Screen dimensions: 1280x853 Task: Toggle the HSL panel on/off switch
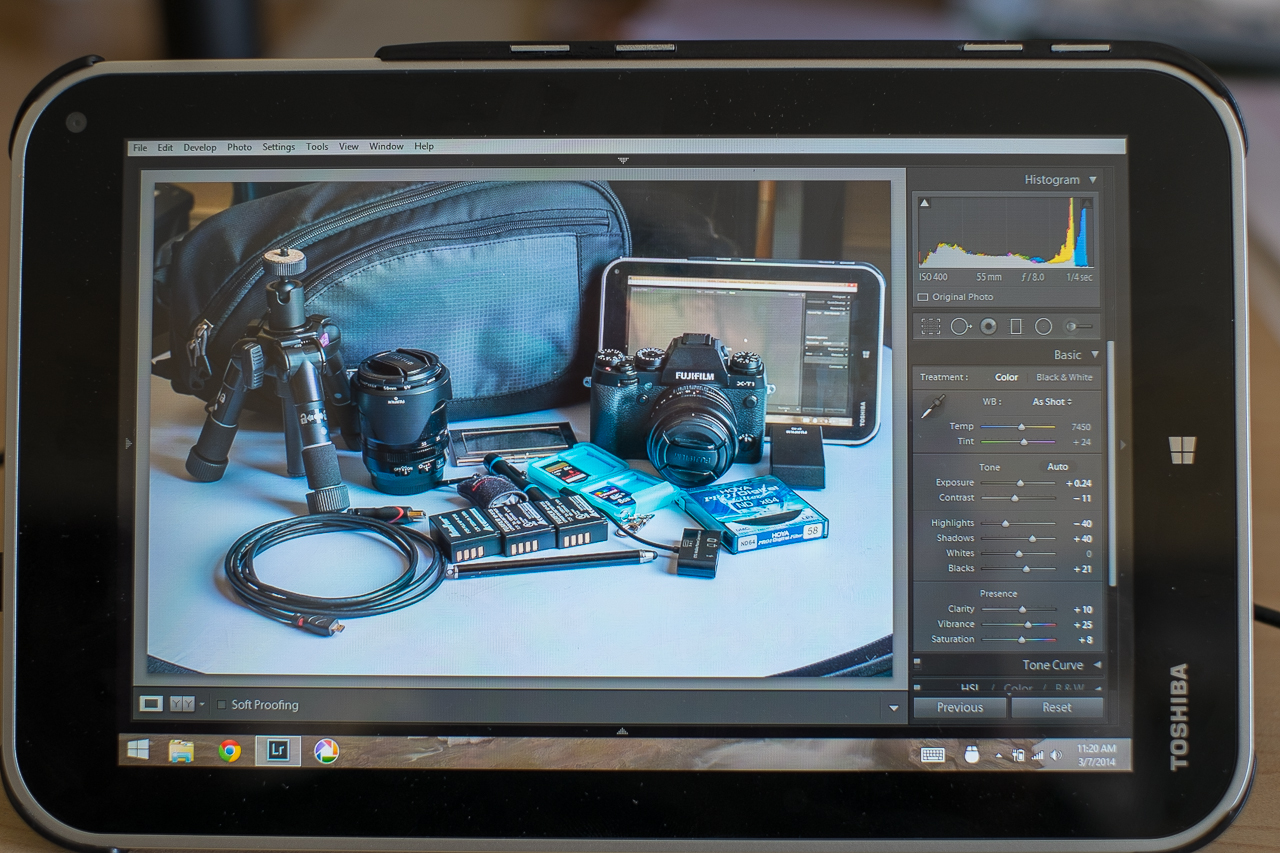click(917, 688)
